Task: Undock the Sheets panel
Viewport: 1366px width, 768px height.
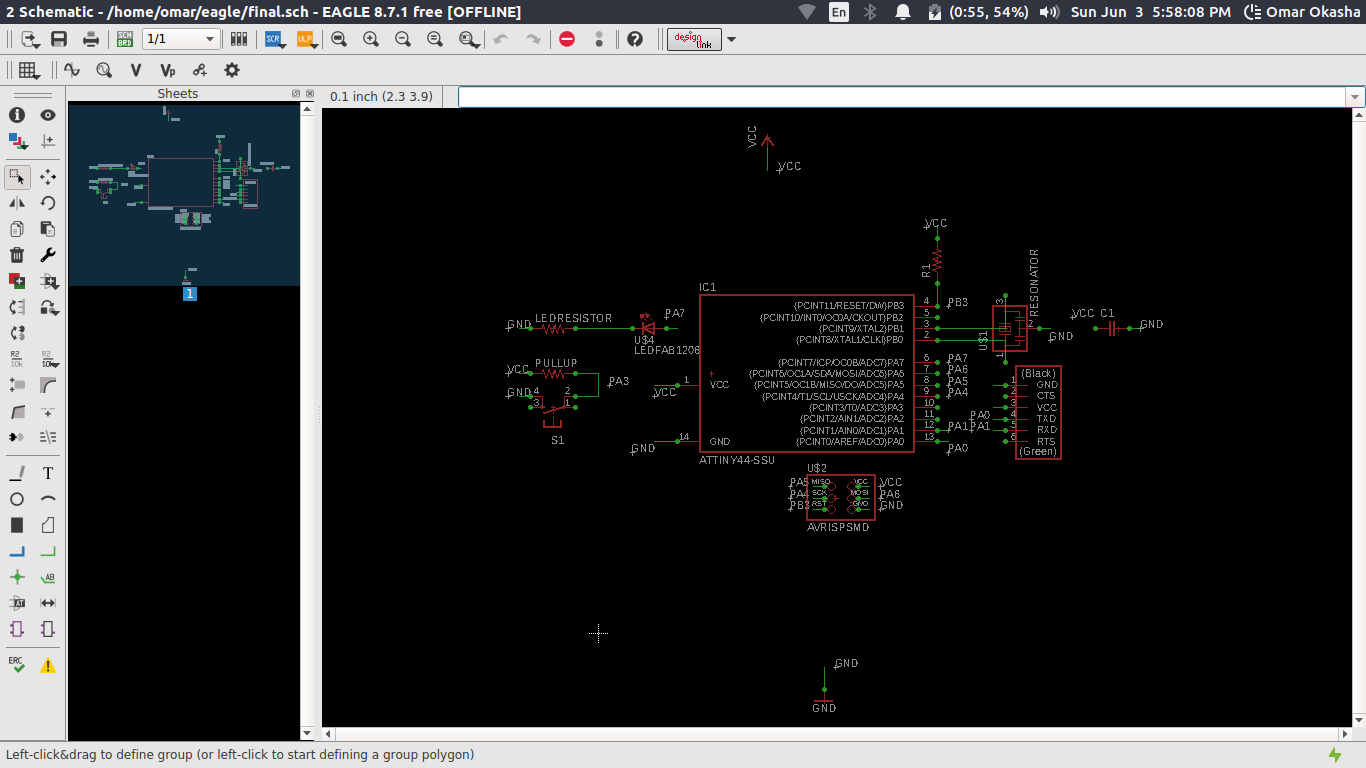Action: 296,93
